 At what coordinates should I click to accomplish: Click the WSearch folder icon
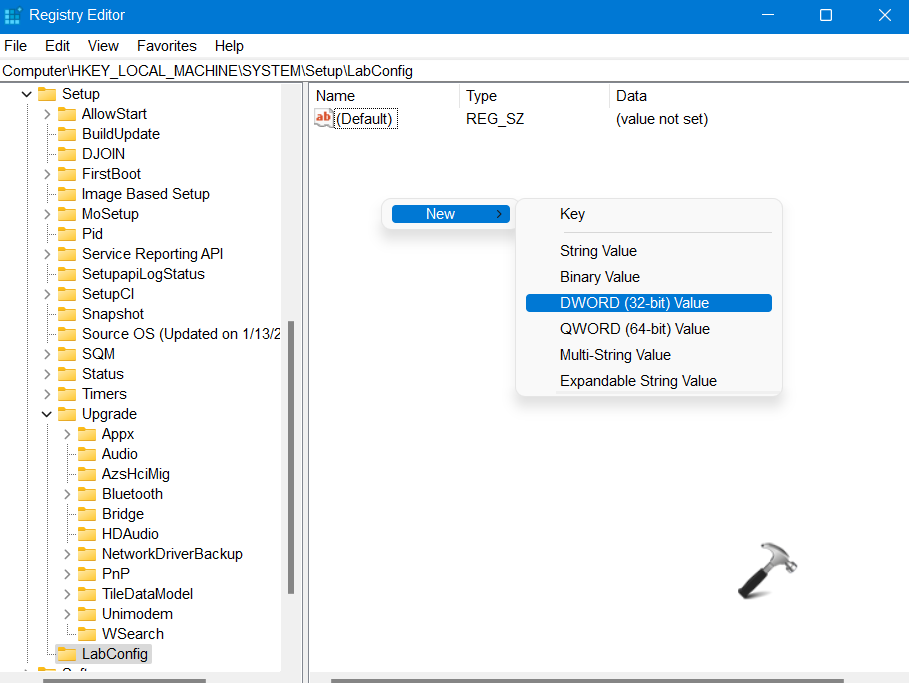pyautogui.click(x=87, y=634)
